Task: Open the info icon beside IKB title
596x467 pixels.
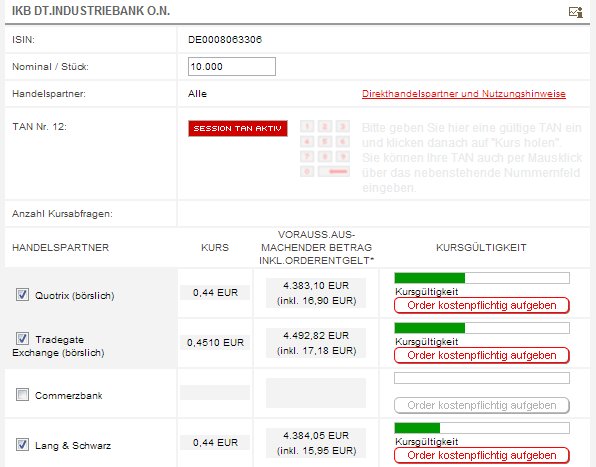Action: [575, 12]
